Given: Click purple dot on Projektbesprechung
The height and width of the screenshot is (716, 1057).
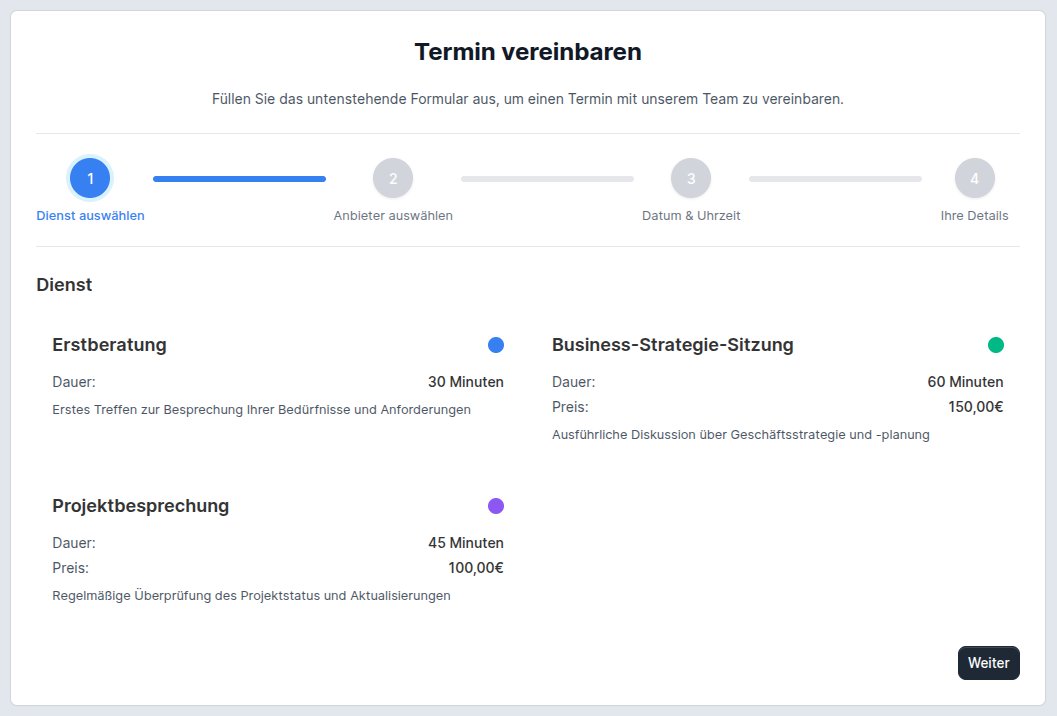Looking at the screenshot, I should tap(496, 506).
